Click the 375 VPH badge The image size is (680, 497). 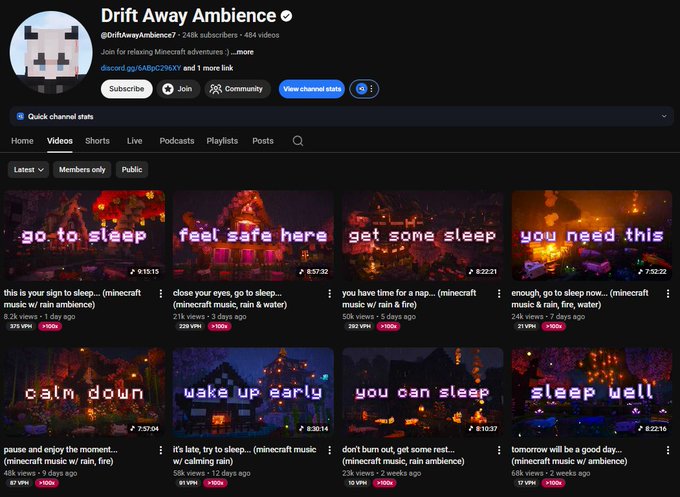click(21, 326)
